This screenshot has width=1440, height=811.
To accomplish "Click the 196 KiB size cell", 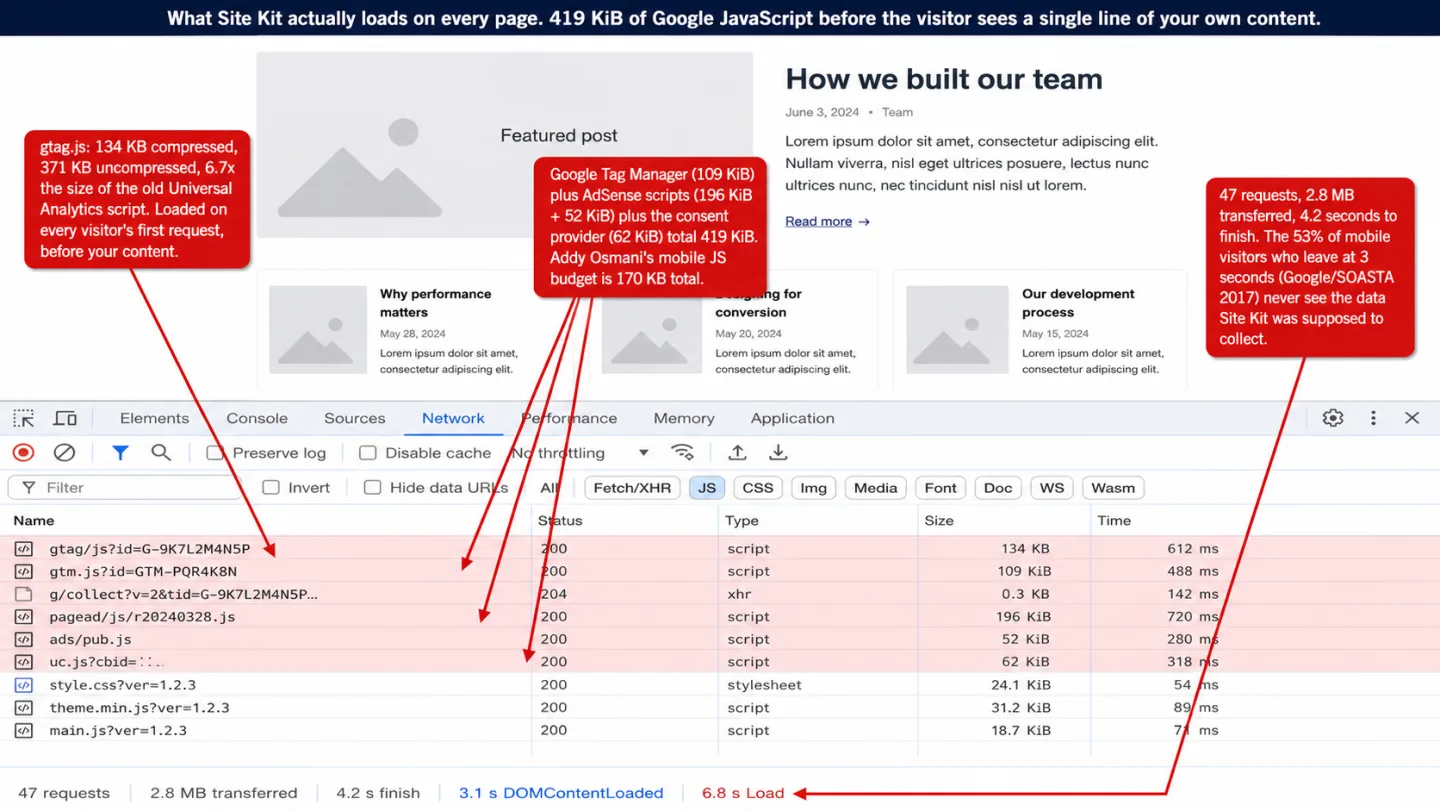I will 1024,617.
